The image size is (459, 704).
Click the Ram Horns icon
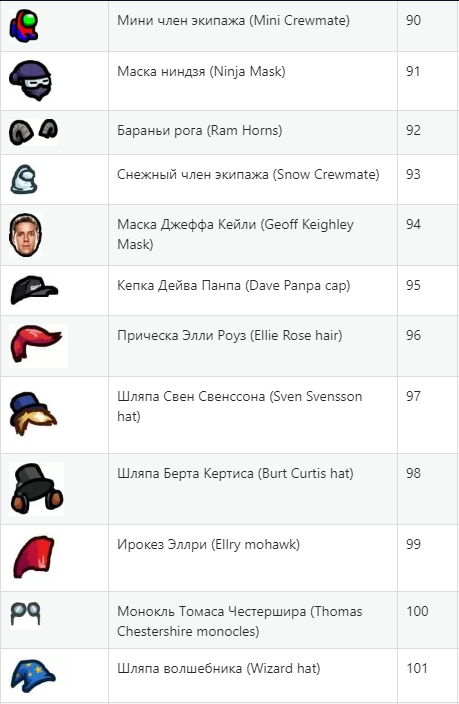pos(33,132)
